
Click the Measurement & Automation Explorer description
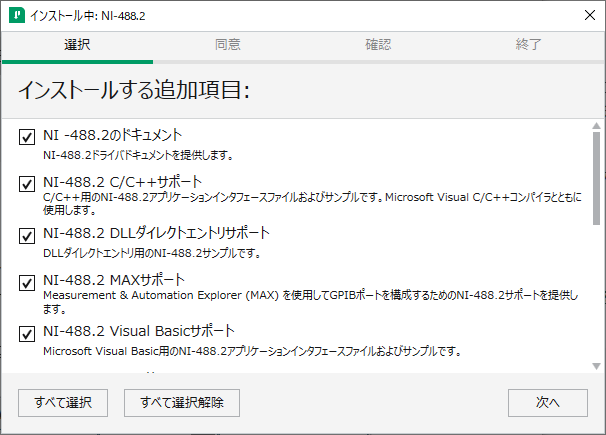click(311, 302)
